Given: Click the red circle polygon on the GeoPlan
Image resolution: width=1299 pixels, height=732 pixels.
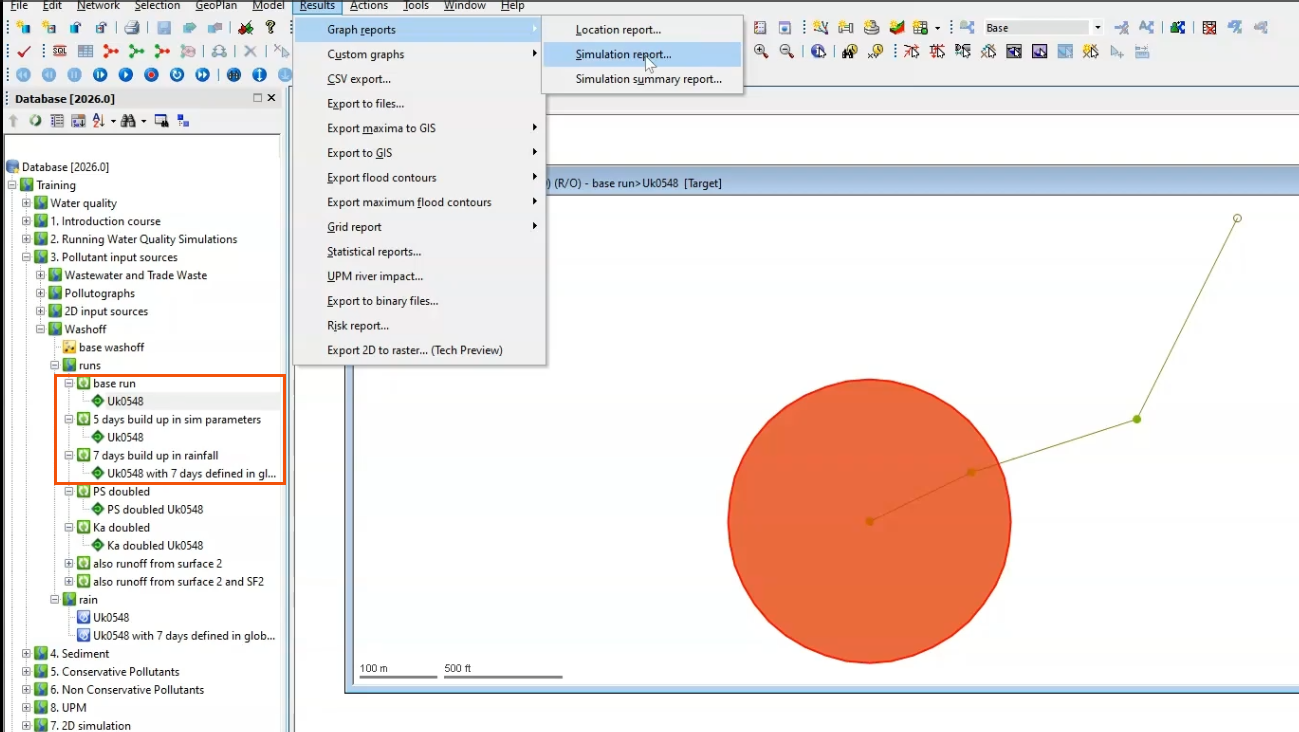Looking at the screenshot, I should [x=869, y=519].
